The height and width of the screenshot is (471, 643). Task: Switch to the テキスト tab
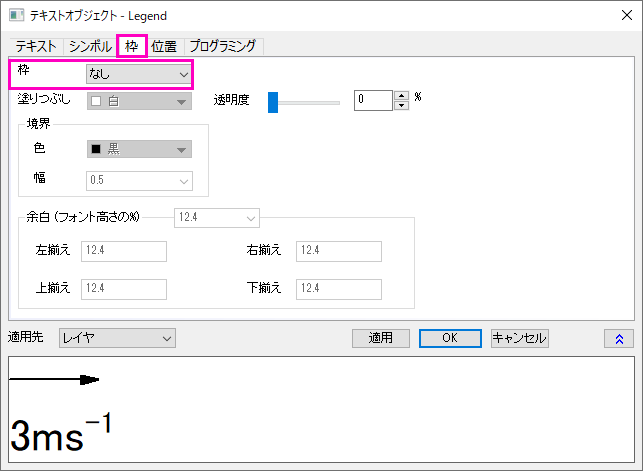click(36, 46)
